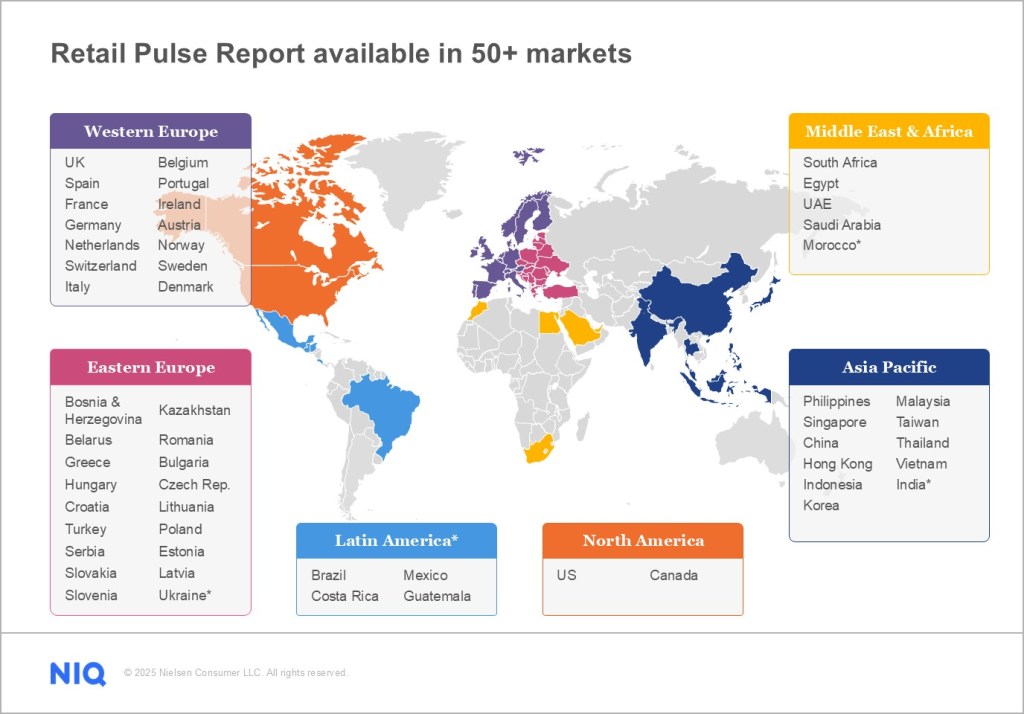The image size is (1024, 714).
Task: Click Romania entry
Action: pos(186,440)
